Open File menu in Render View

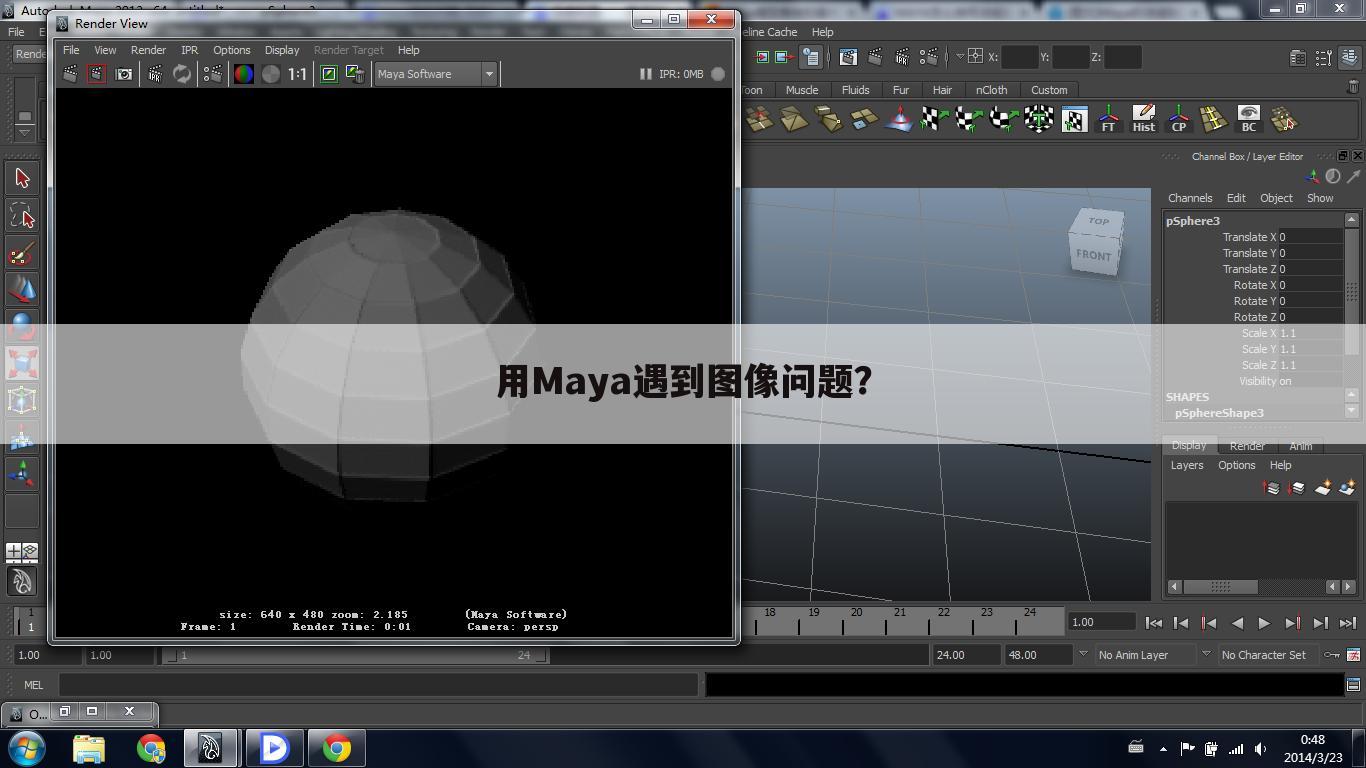click(x=71, y=50)
